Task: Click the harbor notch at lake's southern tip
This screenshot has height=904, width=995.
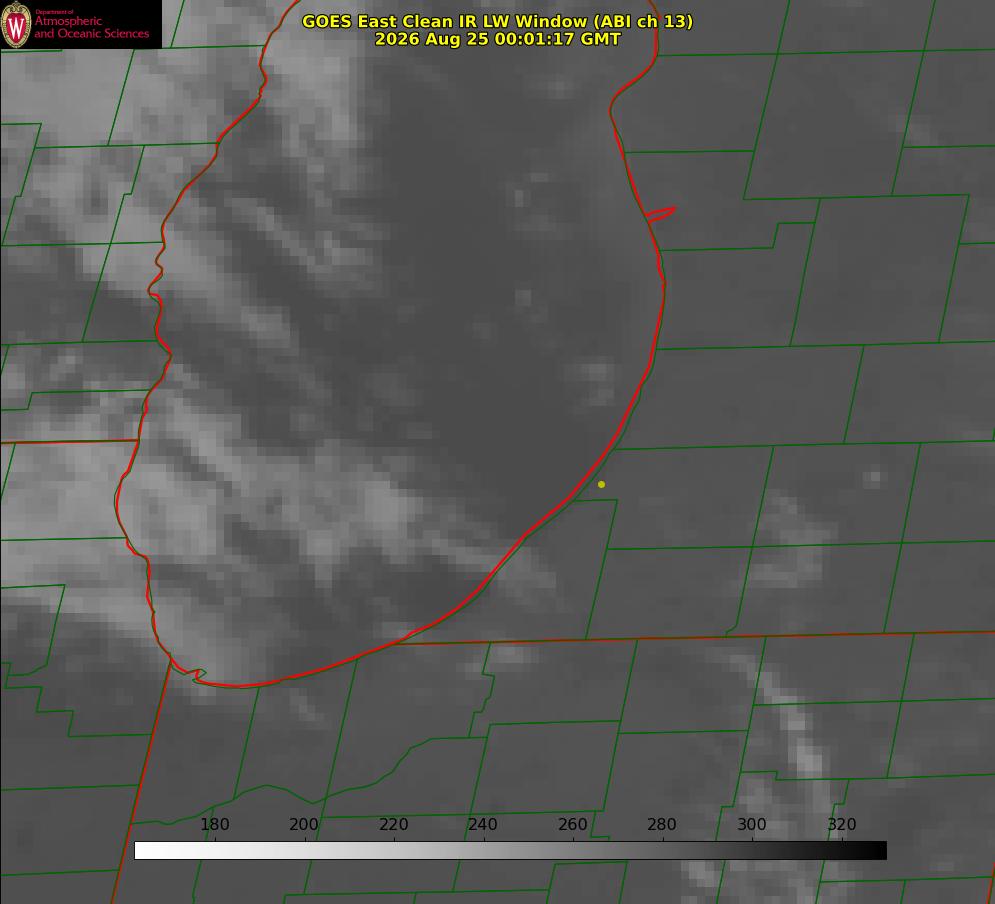Action: pyautogui.click(x=197, y=675)
